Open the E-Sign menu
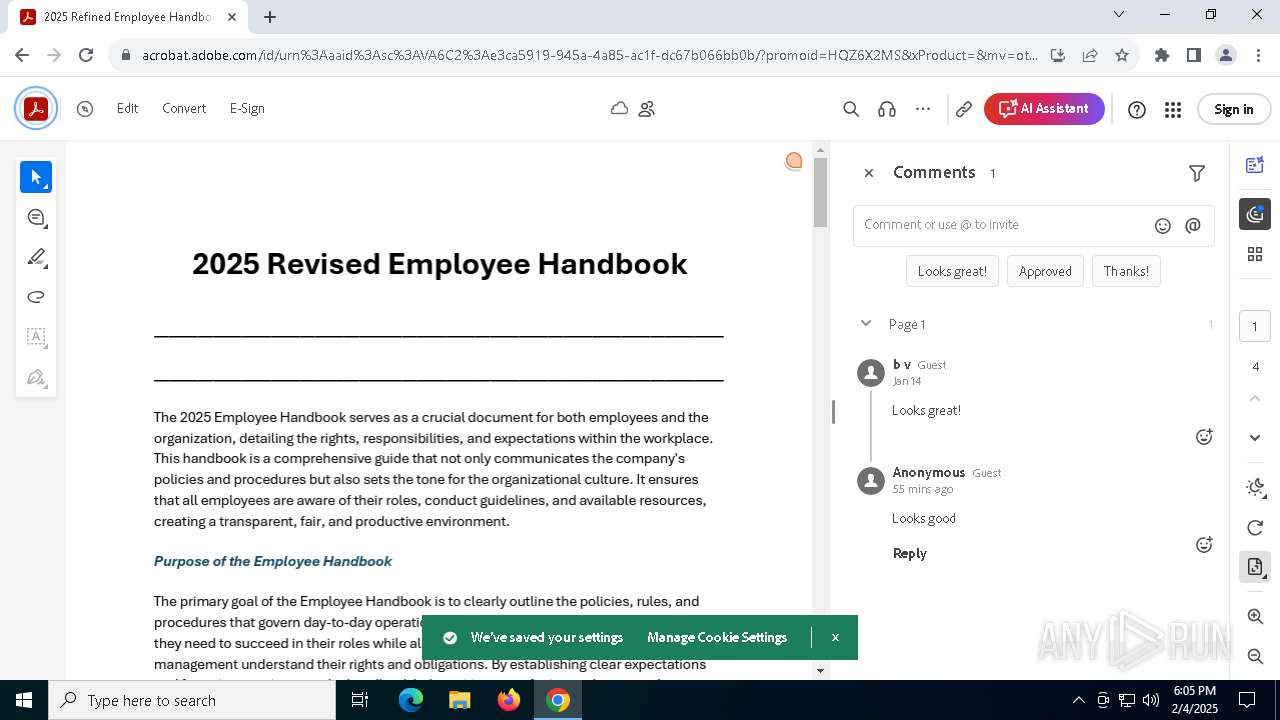This screenshot has height=720, width=1280. pyautogui.click(x=247, y=109)
